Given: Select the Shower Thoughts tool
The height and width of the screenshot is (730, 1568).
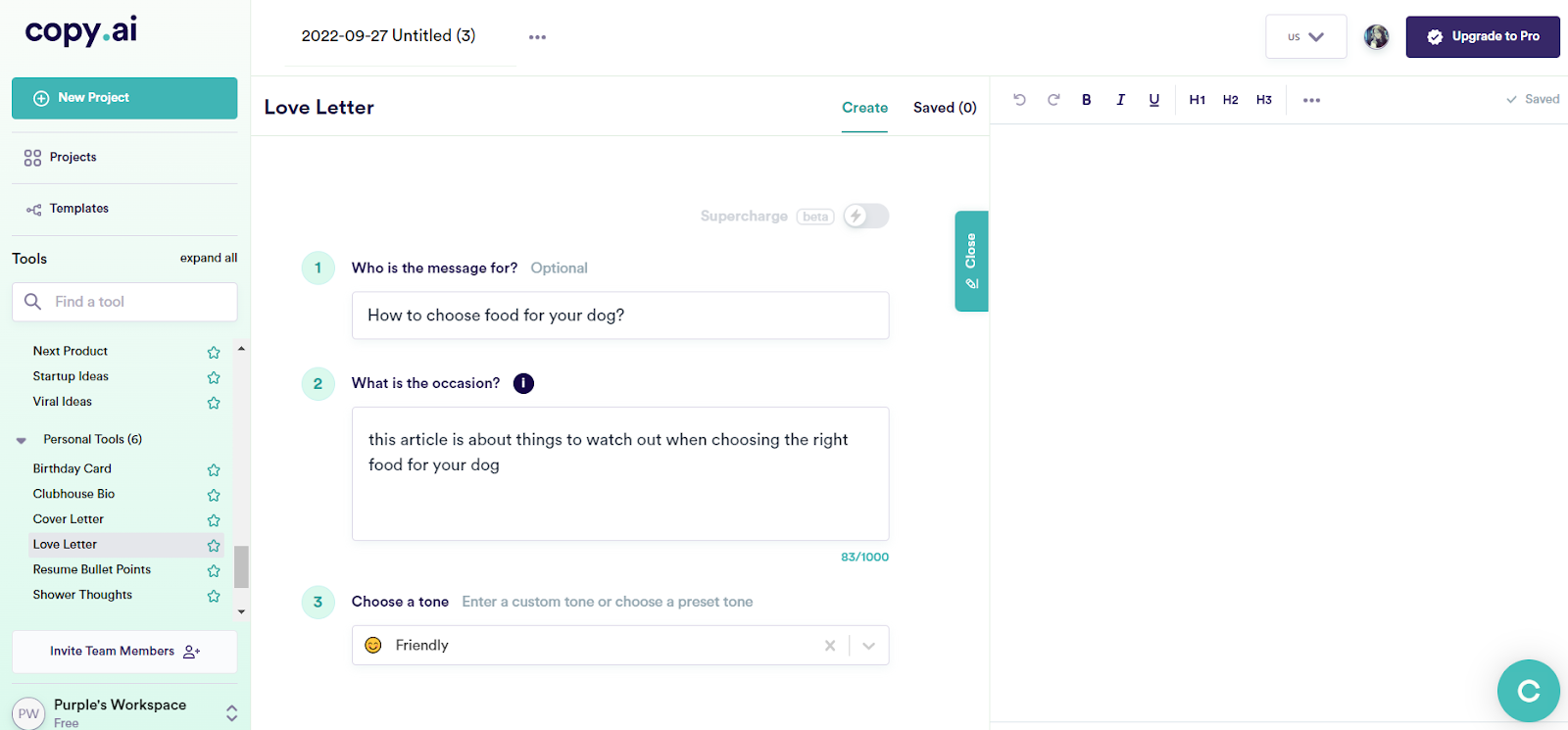Looking at the screenshot, I should coord(82,595).
